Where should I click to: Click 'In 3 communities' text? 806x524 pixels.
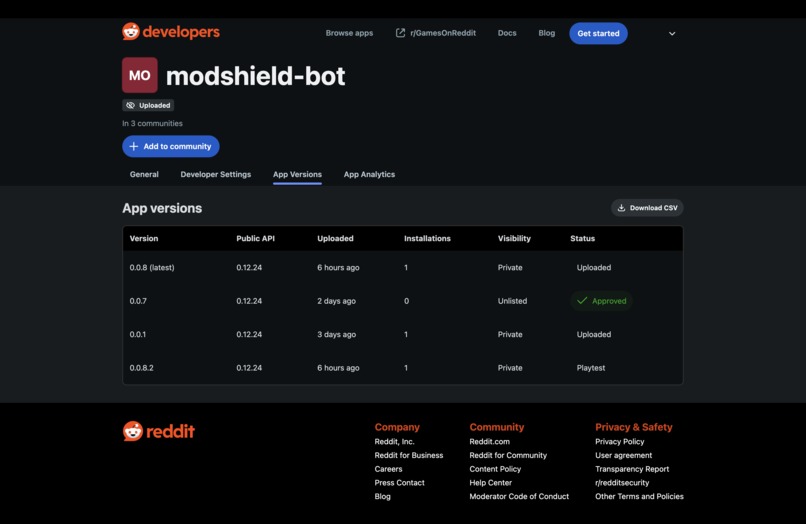click(x=152, y=123)
